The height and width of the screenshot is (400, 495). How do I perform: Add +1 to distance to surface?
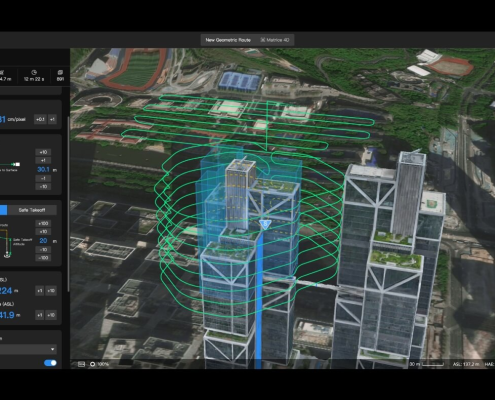pyautogui.click(x=43, y=160)
